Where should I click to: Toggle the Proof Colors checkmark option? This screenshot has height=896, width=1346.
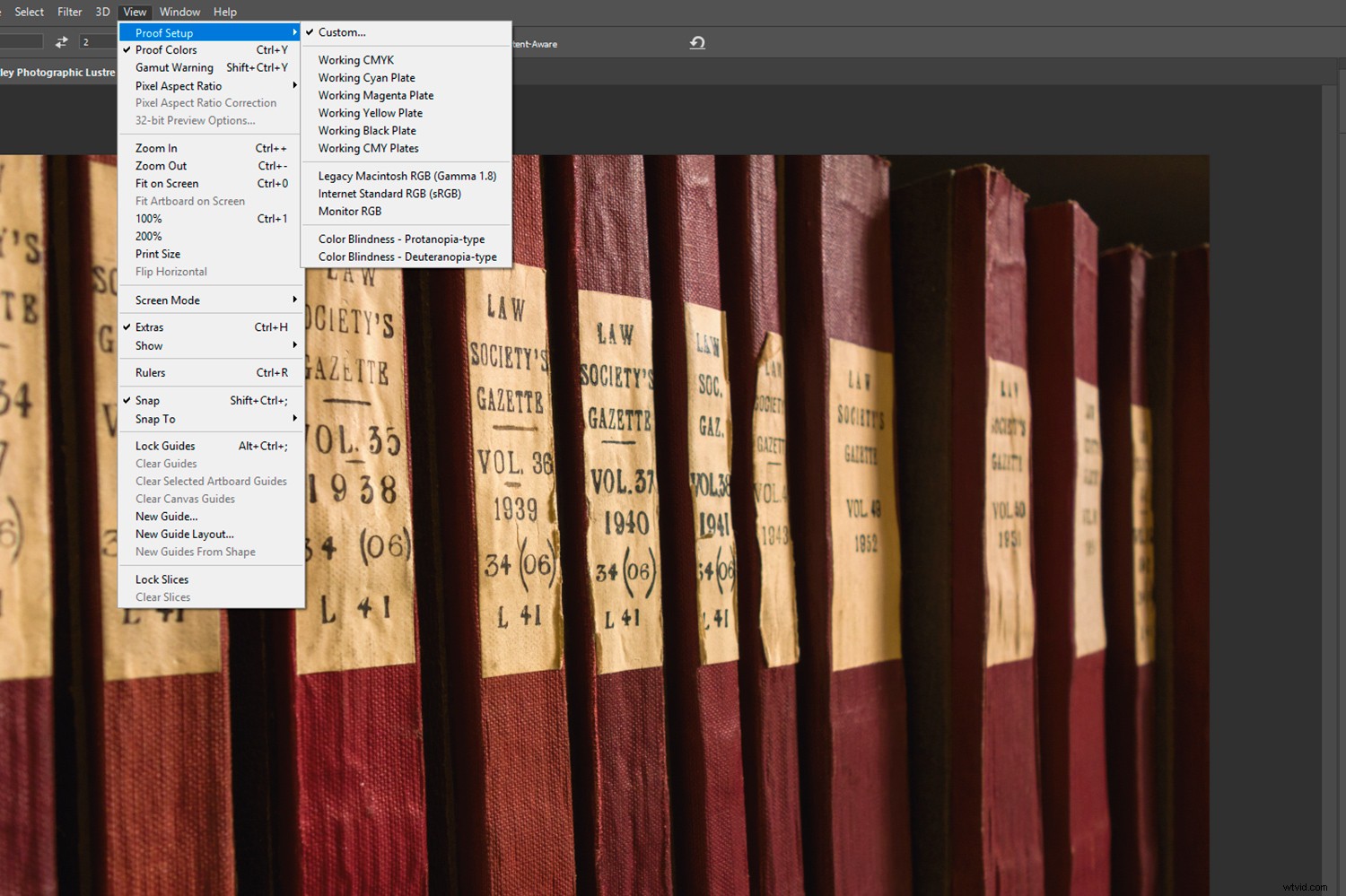[x=166, y=50]
